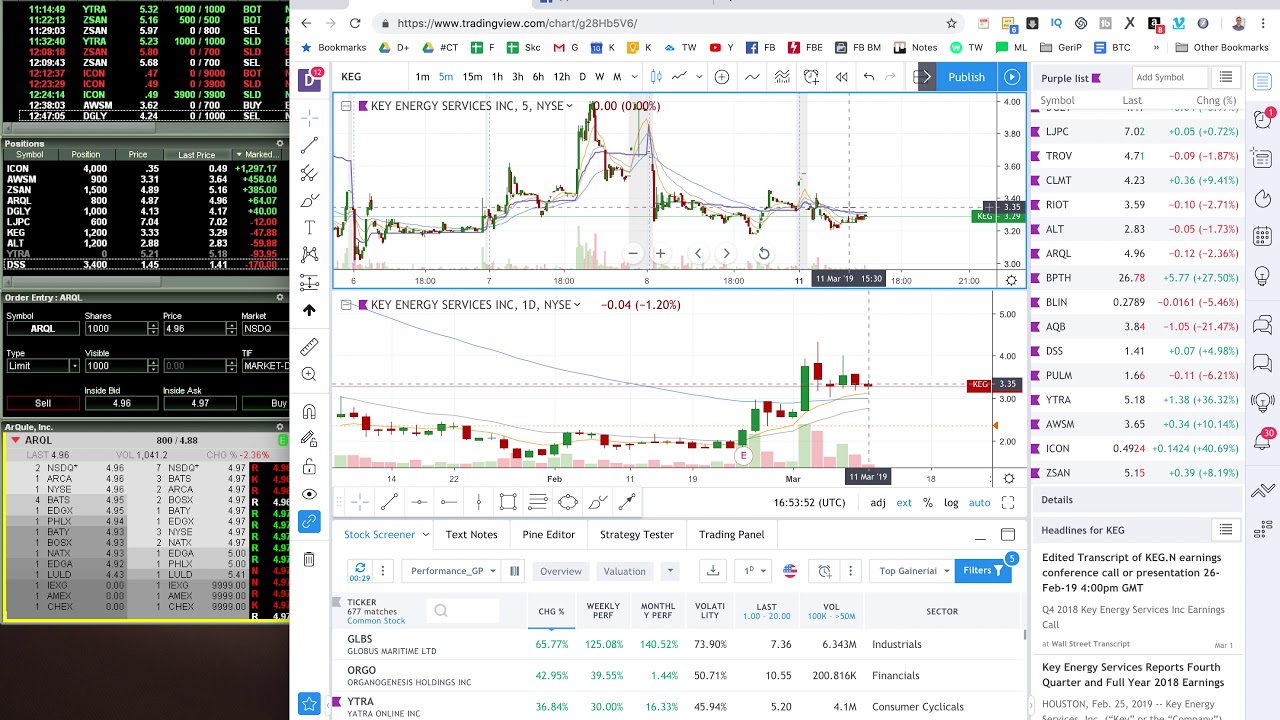
Task: Open the compare add symbol plus icon
Action: [722, 77]
